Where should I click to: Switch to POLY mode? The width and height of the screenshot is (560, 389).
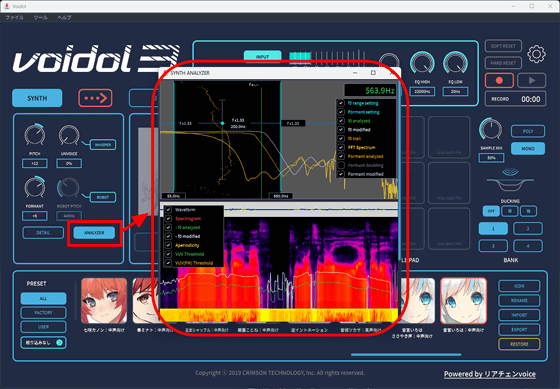tap(528, 131)
